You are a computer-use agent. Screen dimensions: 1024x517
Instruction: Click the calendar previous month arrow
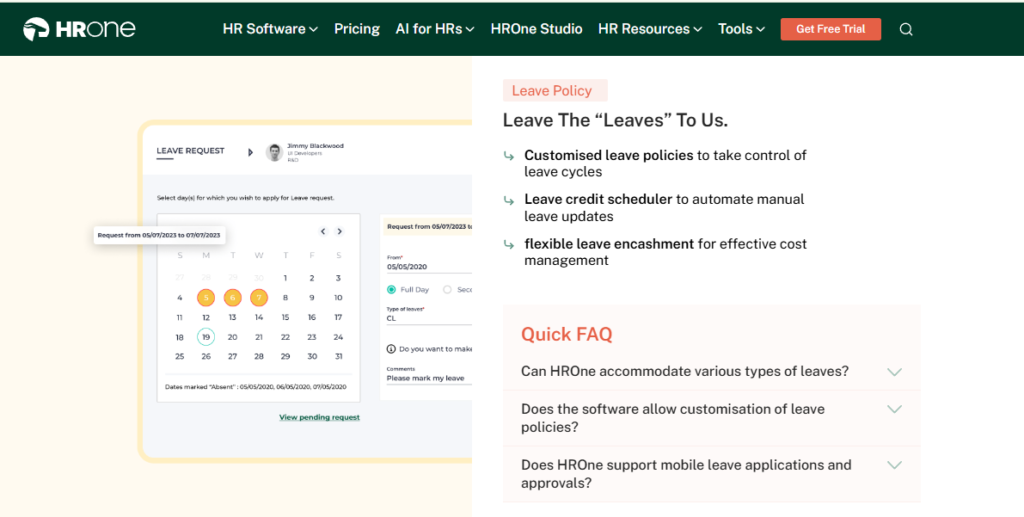point(323,231)
